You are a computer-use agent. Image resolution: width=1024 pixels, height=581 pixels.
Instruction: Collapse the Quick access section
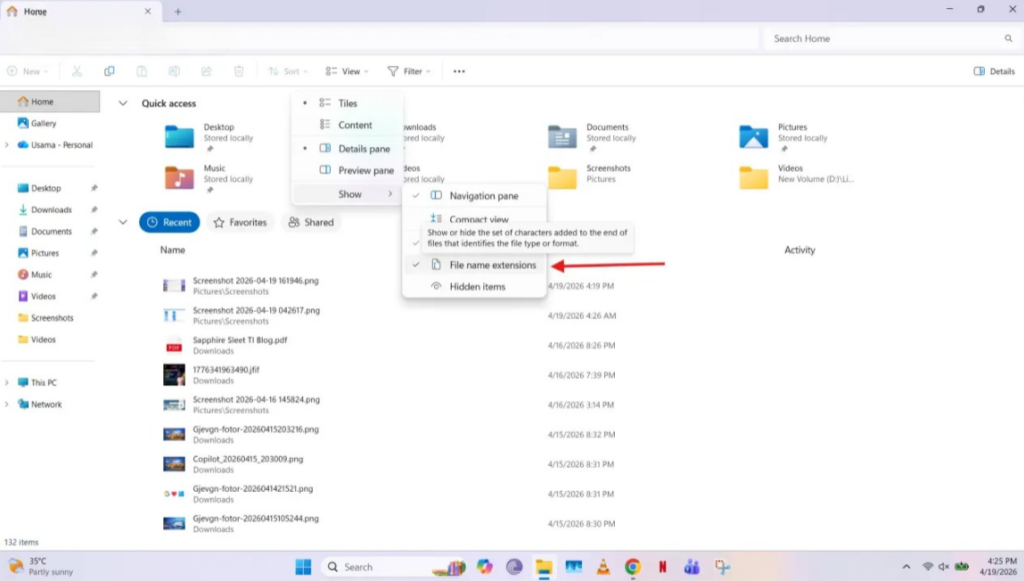tap(123, 103)
